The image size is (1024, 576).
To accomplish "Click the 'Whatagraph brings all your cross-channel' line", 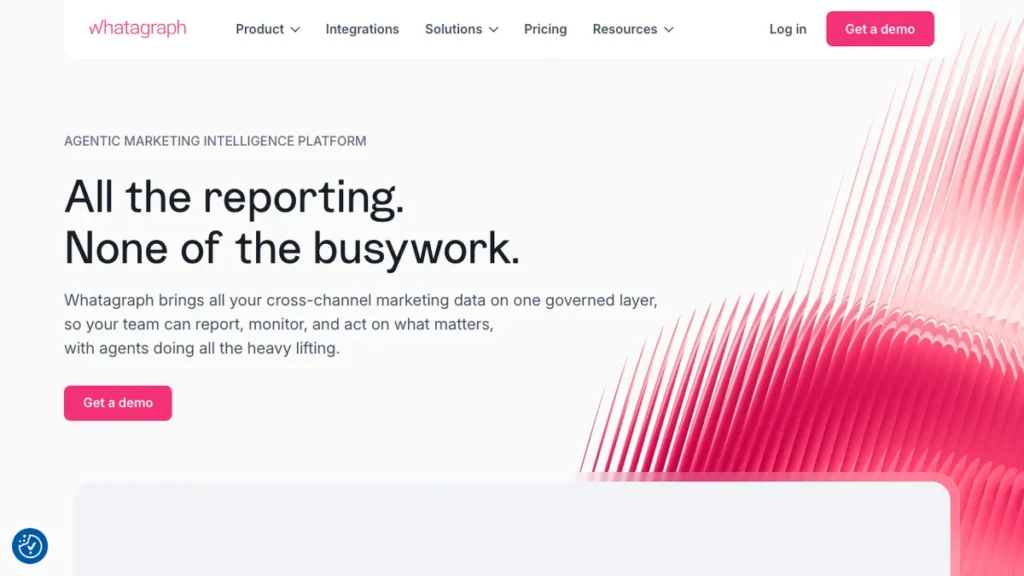I will pyautogui.click(x=360, y=300).
